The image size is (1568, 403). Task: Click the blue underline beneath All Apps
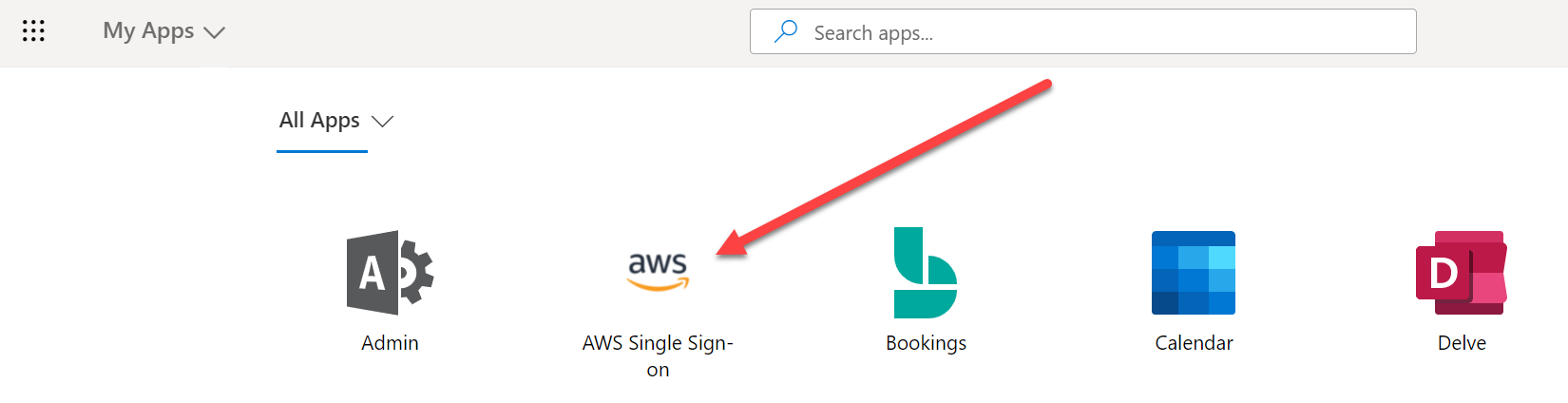(322, 150)
